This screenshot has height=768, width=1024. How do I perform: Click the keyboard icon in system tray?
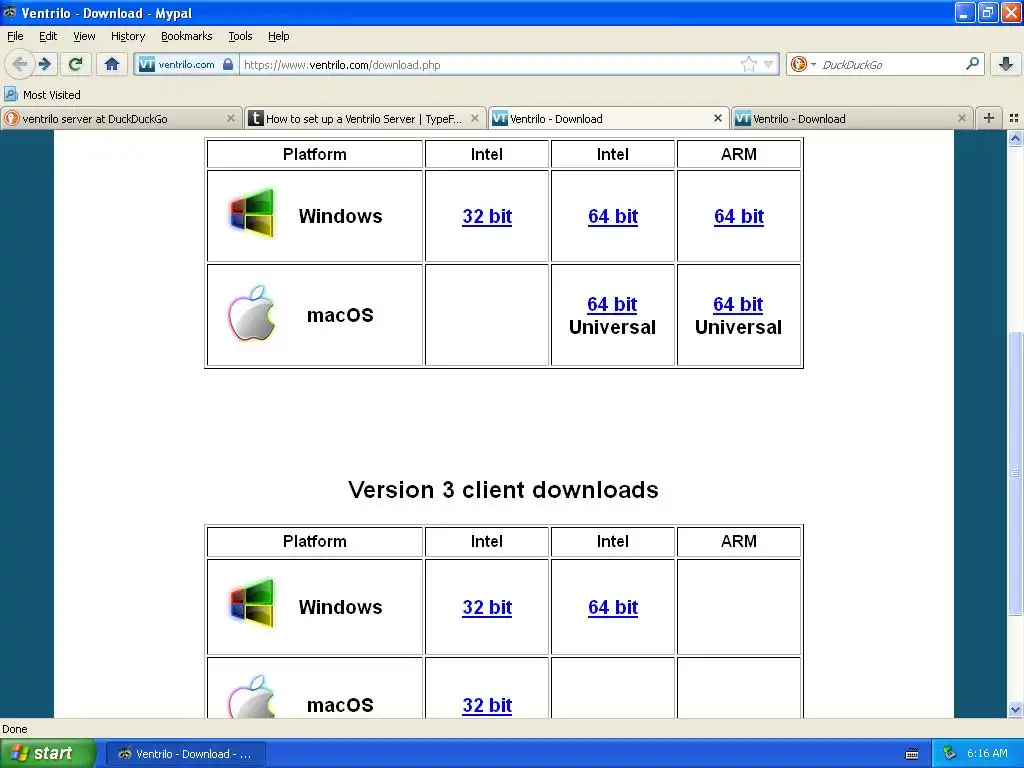912,754
